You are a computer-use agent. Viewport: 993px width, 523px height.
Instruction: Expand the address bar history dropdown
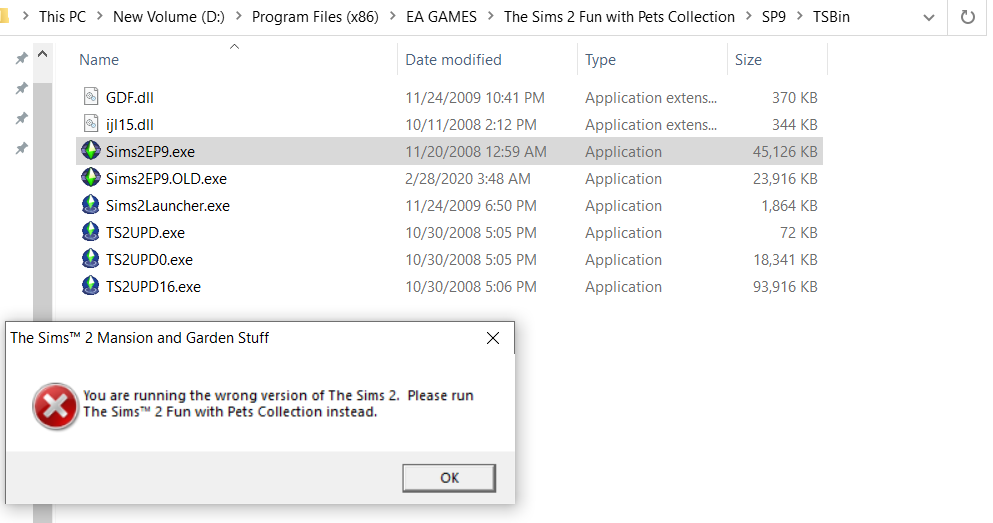pyautogui.click(x=928, y=17)
